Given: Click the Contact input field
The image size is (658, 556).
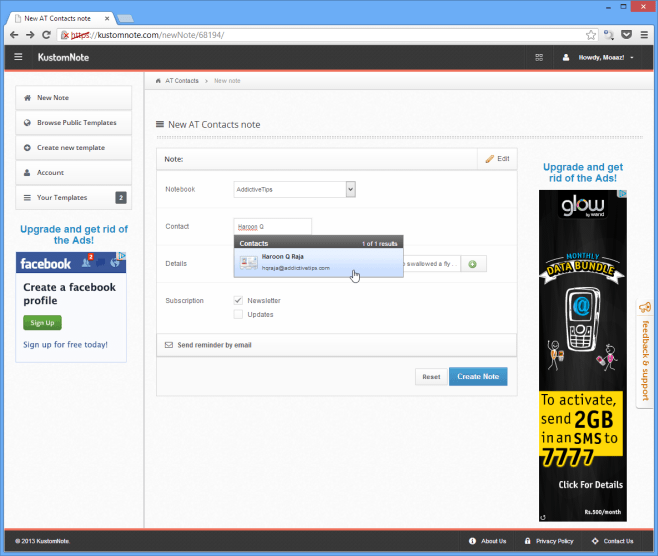Looking at the screenshot, I should pos(272,226).
